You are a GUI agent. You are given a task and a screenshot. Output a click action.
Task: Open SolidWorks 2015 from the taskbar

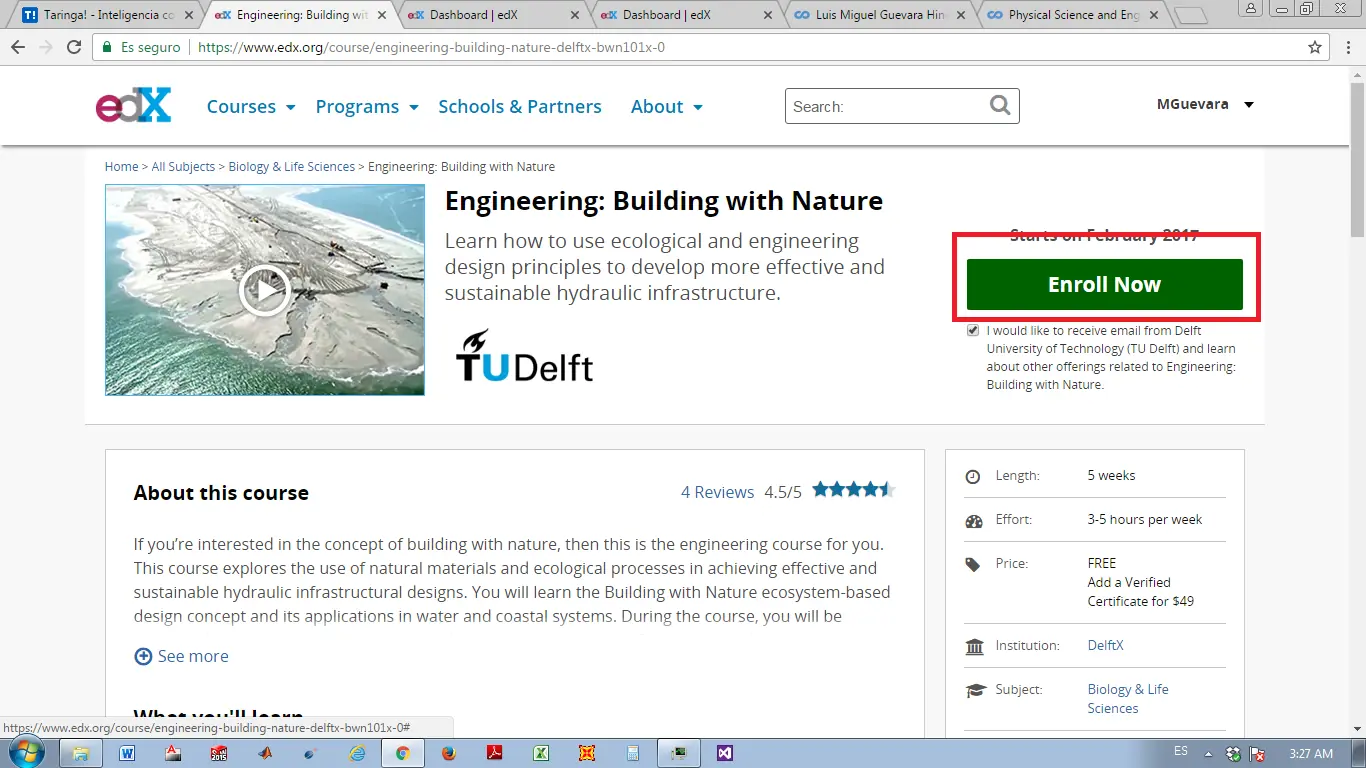click(219, 753)
